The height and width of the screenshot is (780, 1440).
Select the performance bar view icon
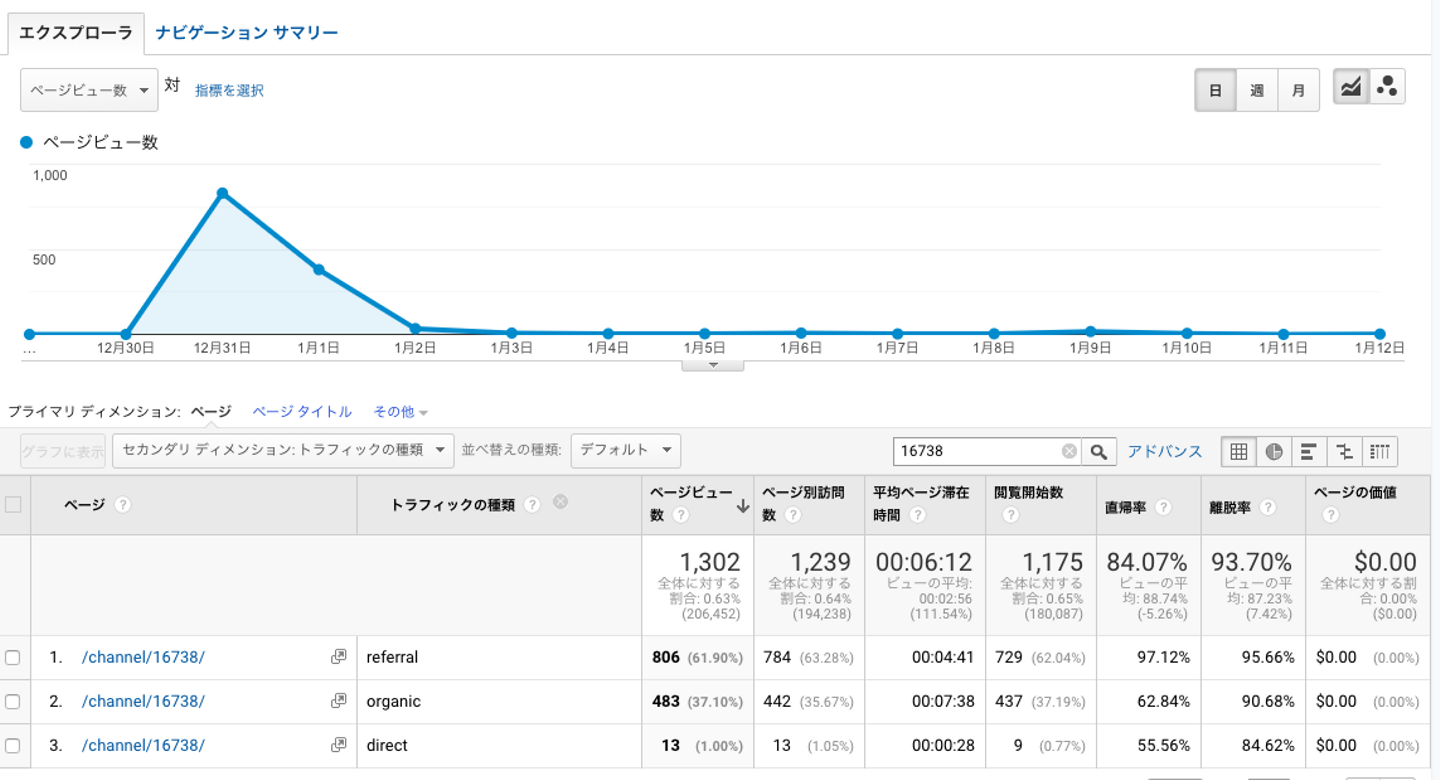pos(1308,451)
